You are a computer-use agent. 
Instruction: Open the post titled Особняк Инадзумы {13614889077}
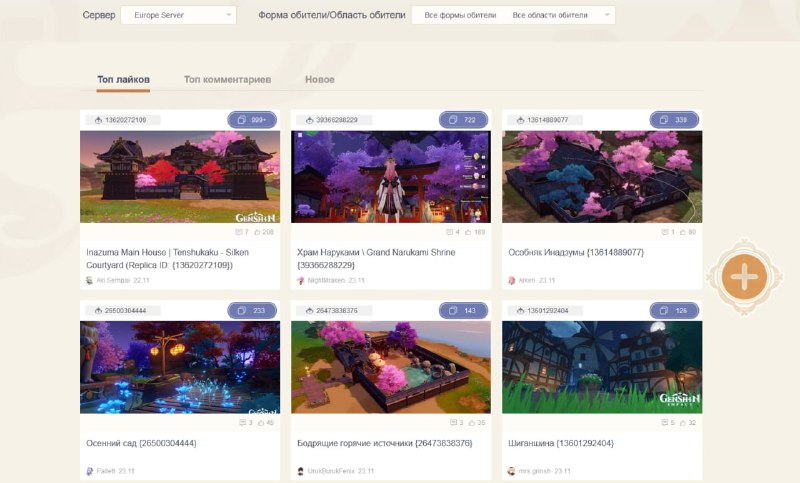pyautogui.click(x=576, y=252)
